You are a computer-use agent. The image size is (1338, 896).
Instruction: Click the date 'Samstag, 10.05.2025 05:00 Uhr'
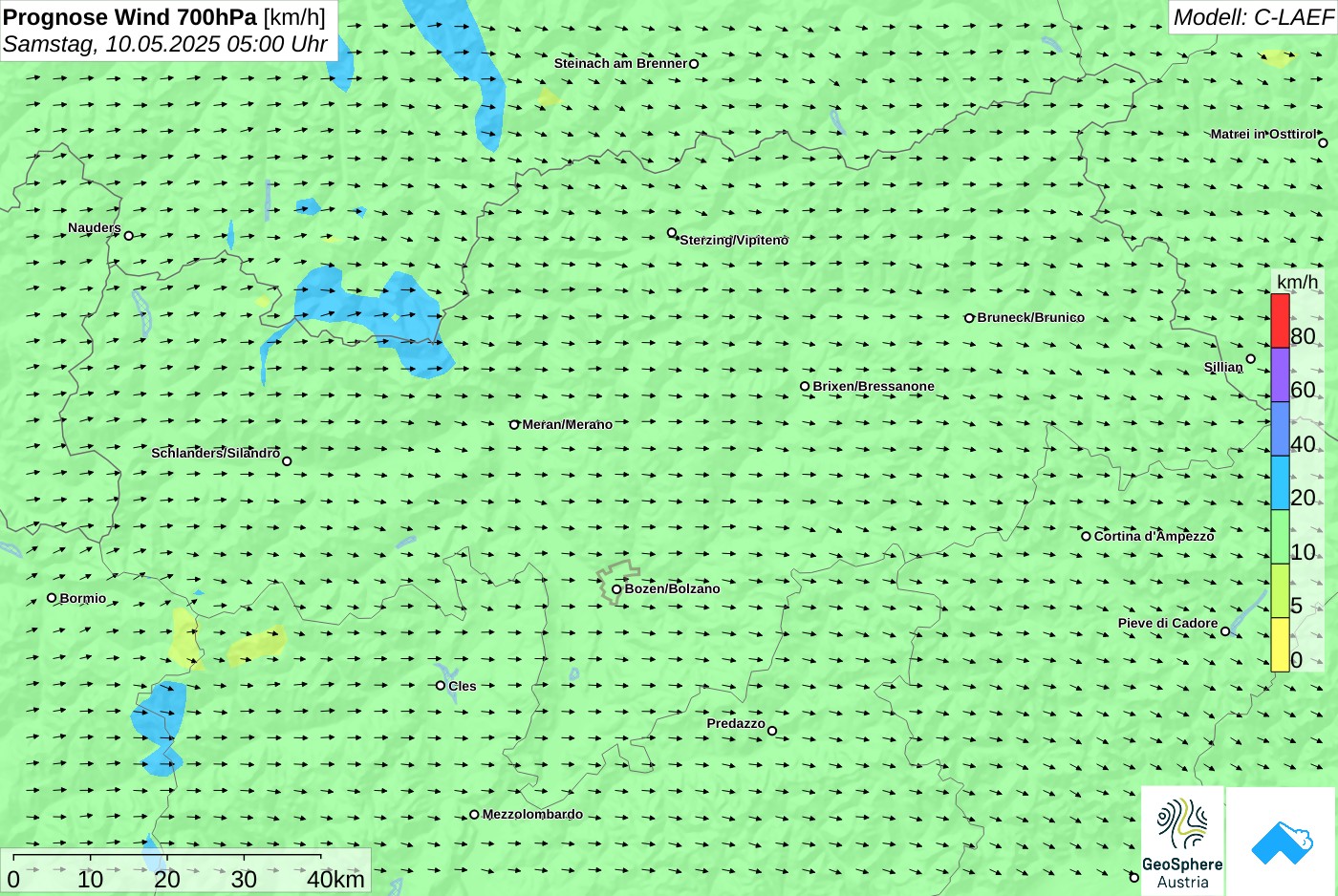click(165, 44)
